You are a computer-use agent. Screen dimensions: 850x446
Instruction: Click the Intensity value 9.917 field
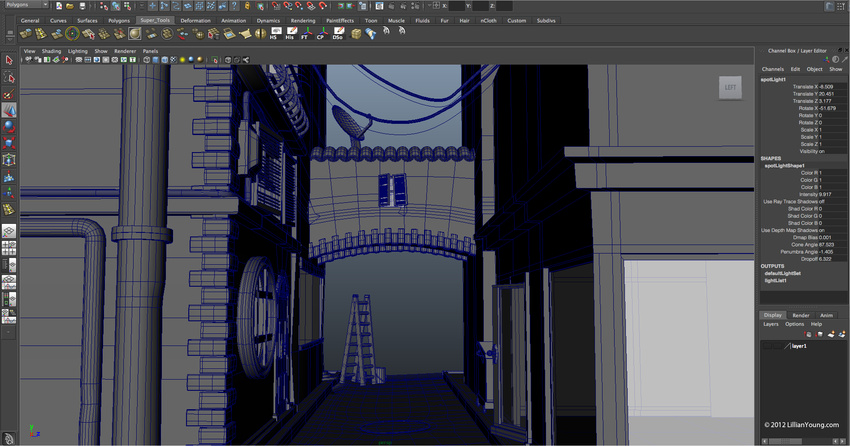[833, 195]
